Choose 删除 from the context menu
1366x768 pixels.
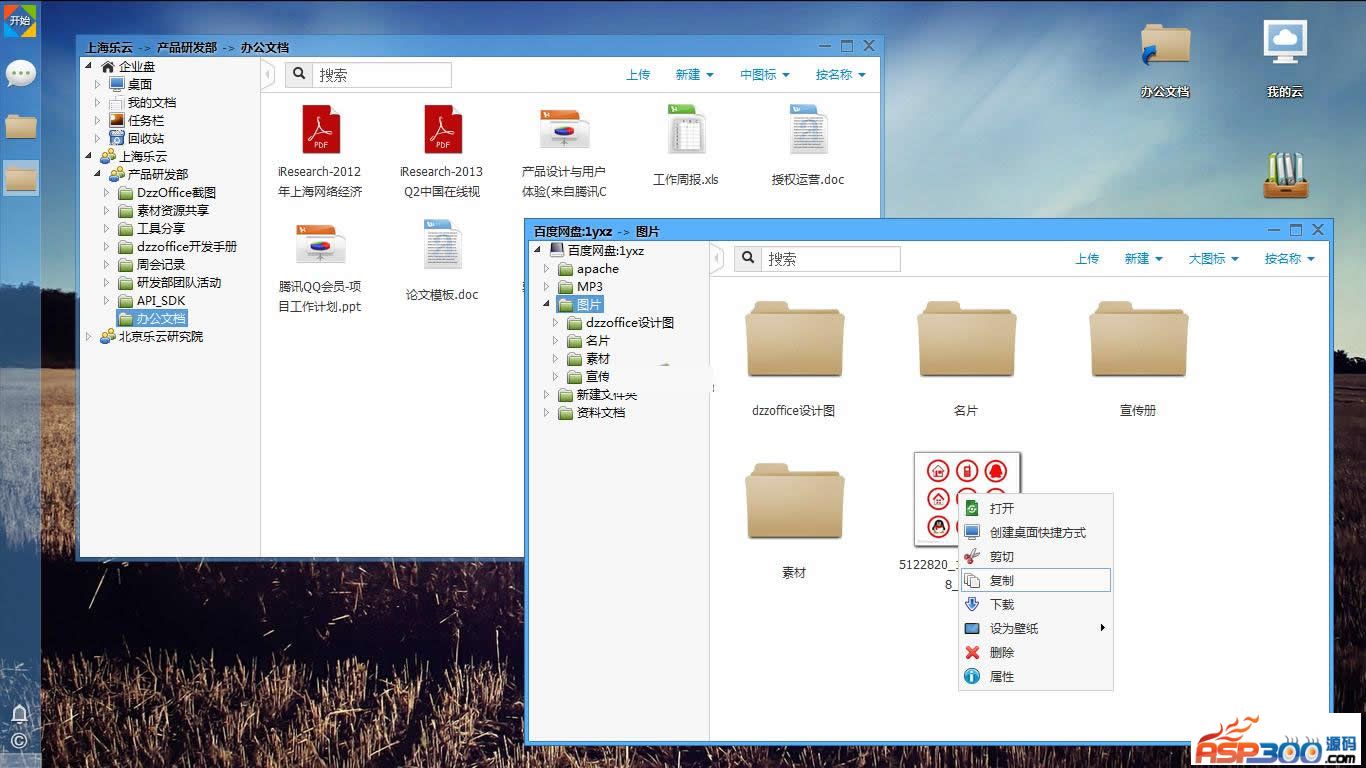click(1002, 652)
